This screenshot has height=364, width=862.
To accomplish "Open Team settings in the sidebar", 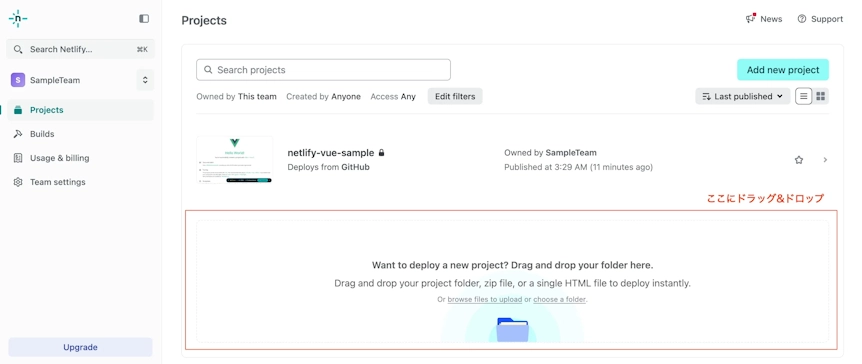I will pyautogui.click(x=80, y=182).
